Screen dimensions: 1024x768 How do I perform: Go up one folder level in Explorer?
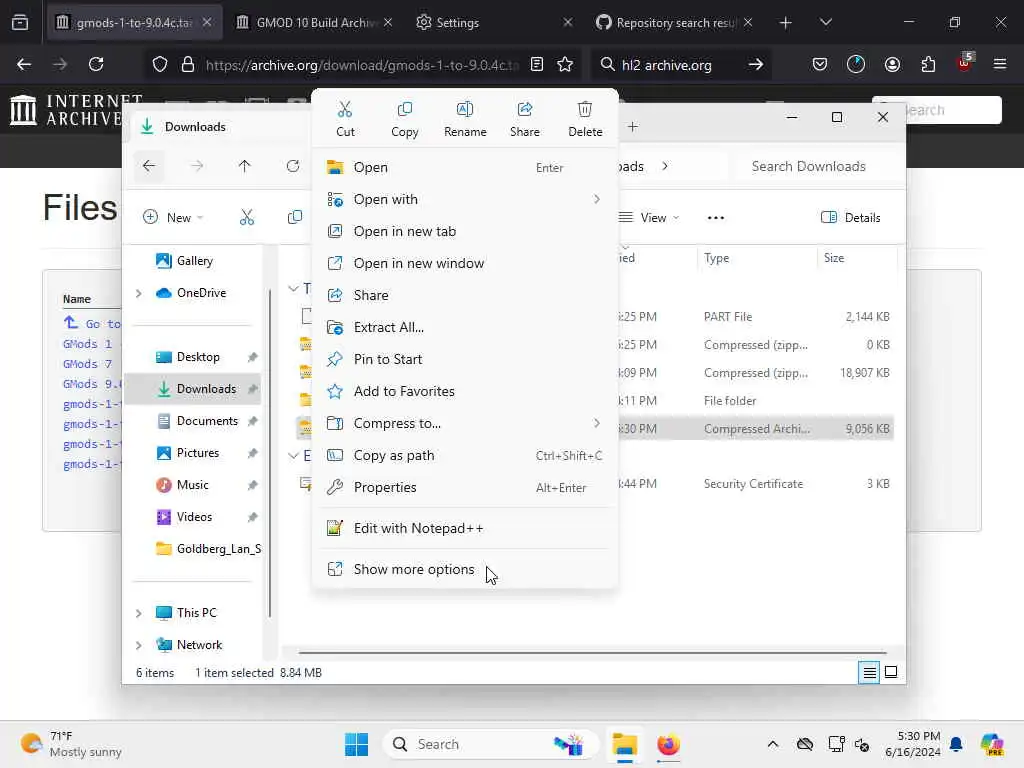(244, 166)
